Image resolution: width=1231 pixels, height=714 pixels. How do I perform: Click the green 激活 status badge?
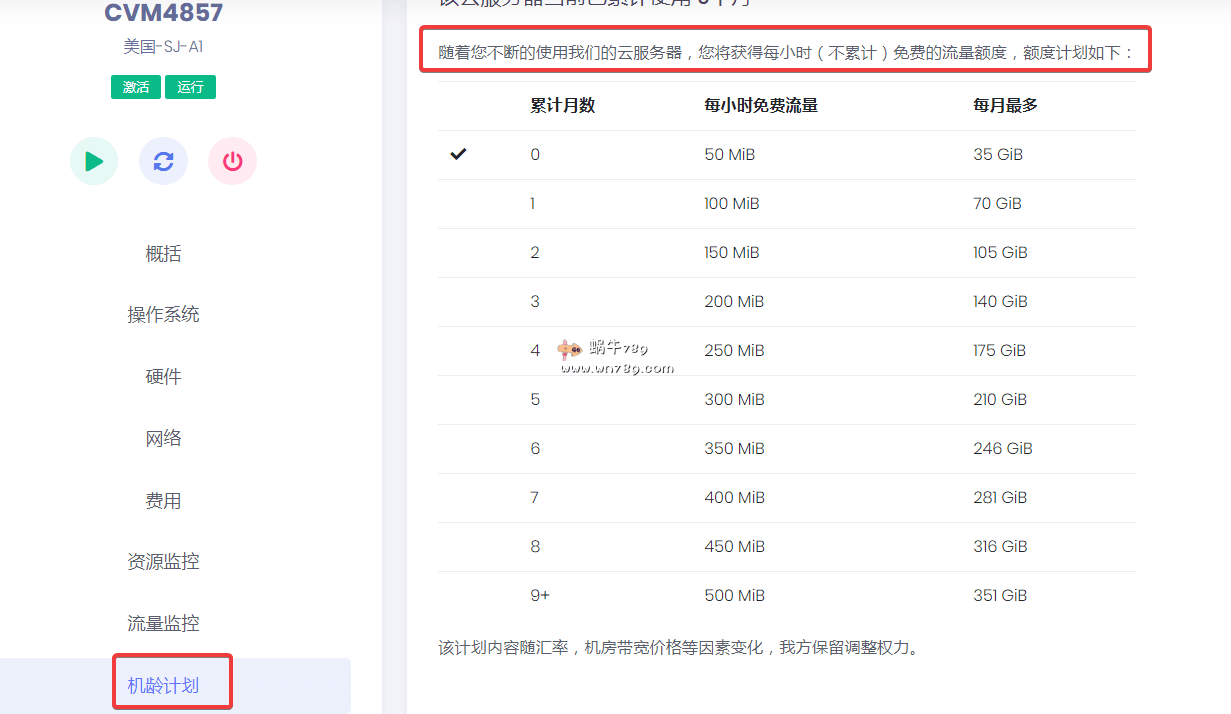pyautogui.click(x=136, y=87)
